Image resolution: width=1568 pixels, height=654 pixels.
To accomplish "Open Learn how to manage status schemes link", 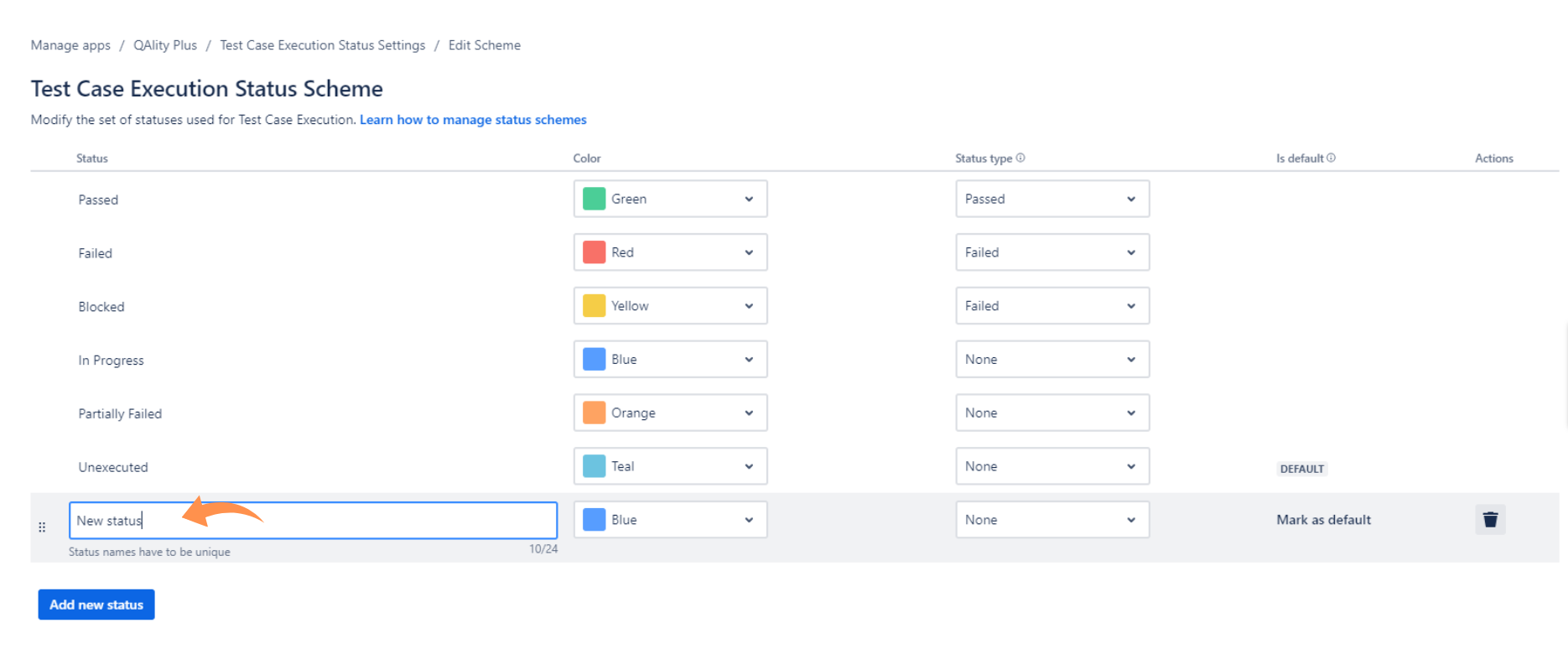I will [x=473, y=120].
